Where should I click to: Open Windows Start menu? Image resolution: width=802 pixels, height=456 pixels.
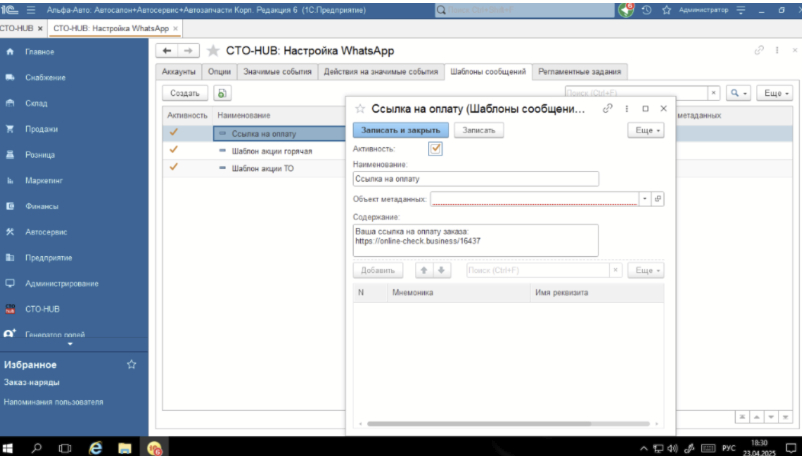click(x=8, y=448)
